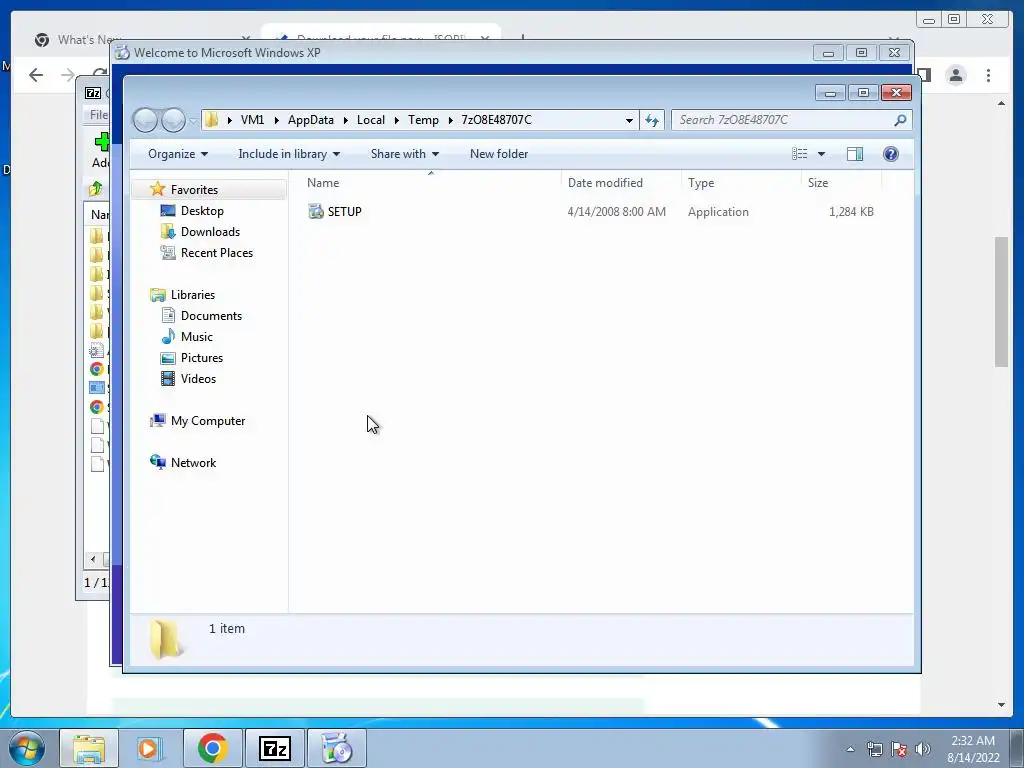Viewport: 1024px width, 768px height.
Task: Create a New folder
Action: pos(499,154)
